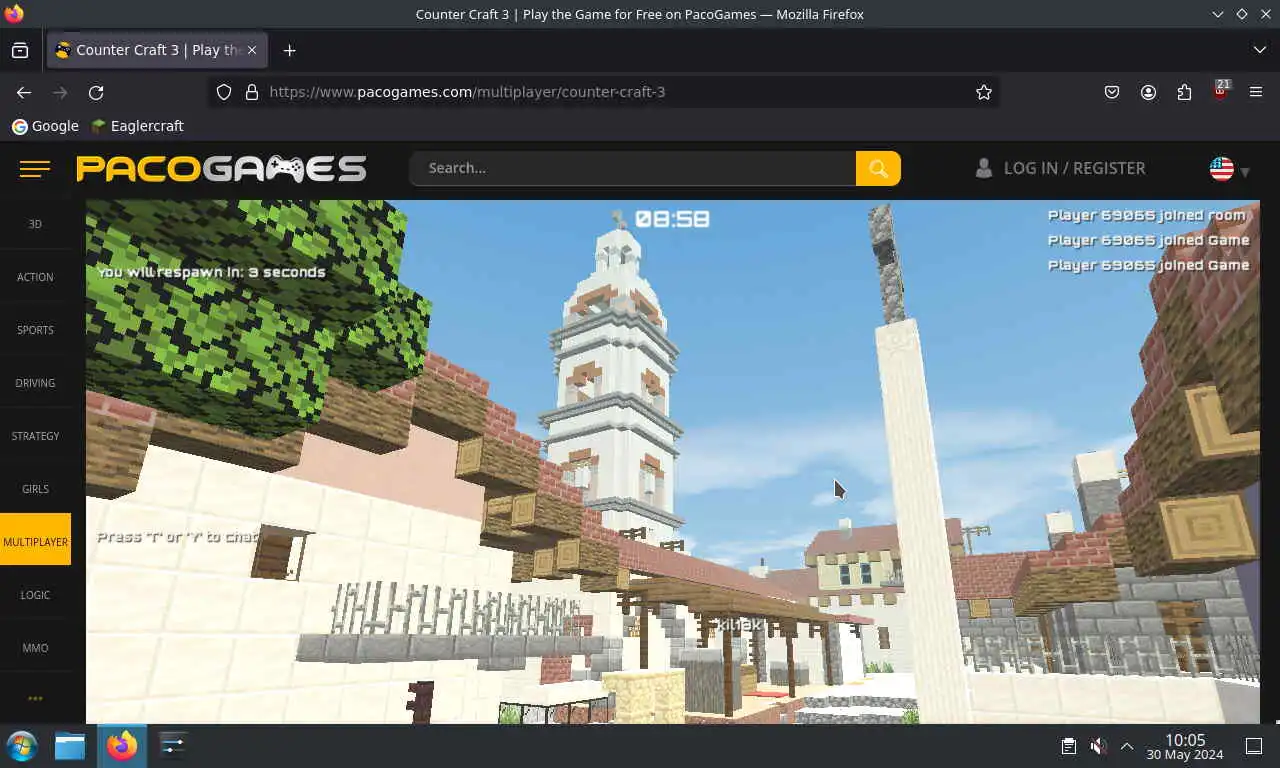Open Save to Pocket icon
The width and height of the screenshot is (1280, 768).
[x=1112, y=92]
